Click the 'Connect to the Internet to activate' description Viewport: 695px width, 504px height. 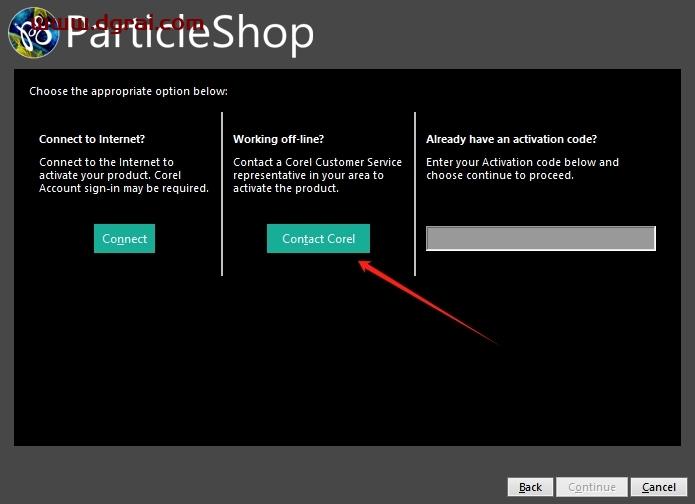124,175
